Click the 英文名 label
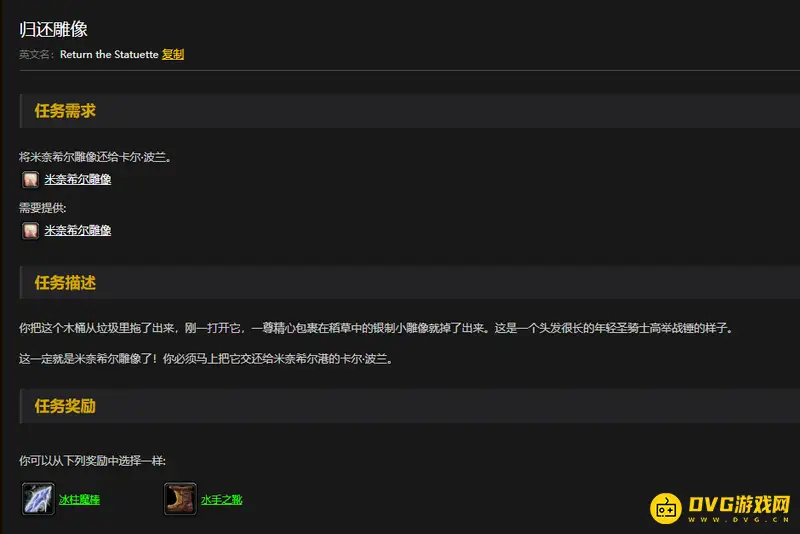Viewport: 800px width, 534px height. (x=37, y=54)
